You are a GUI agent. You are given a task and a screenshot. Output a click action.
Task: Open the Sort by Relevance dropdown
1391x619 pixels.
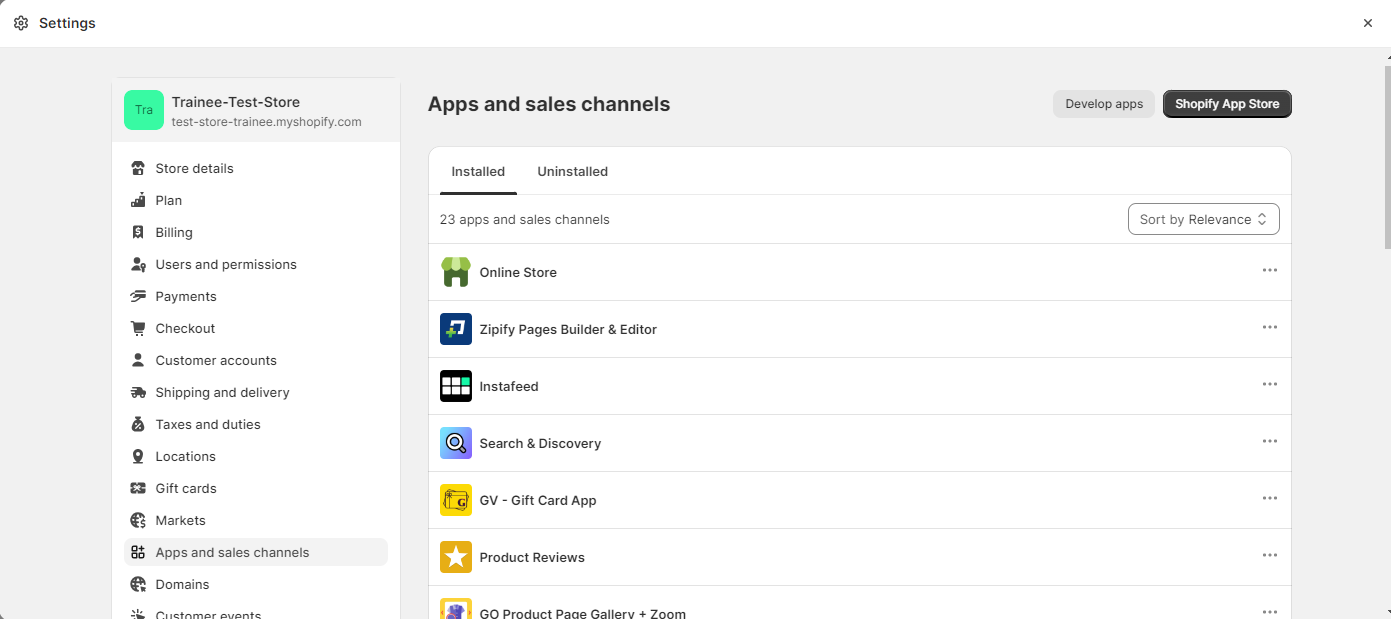click(x=1203, y=219)
